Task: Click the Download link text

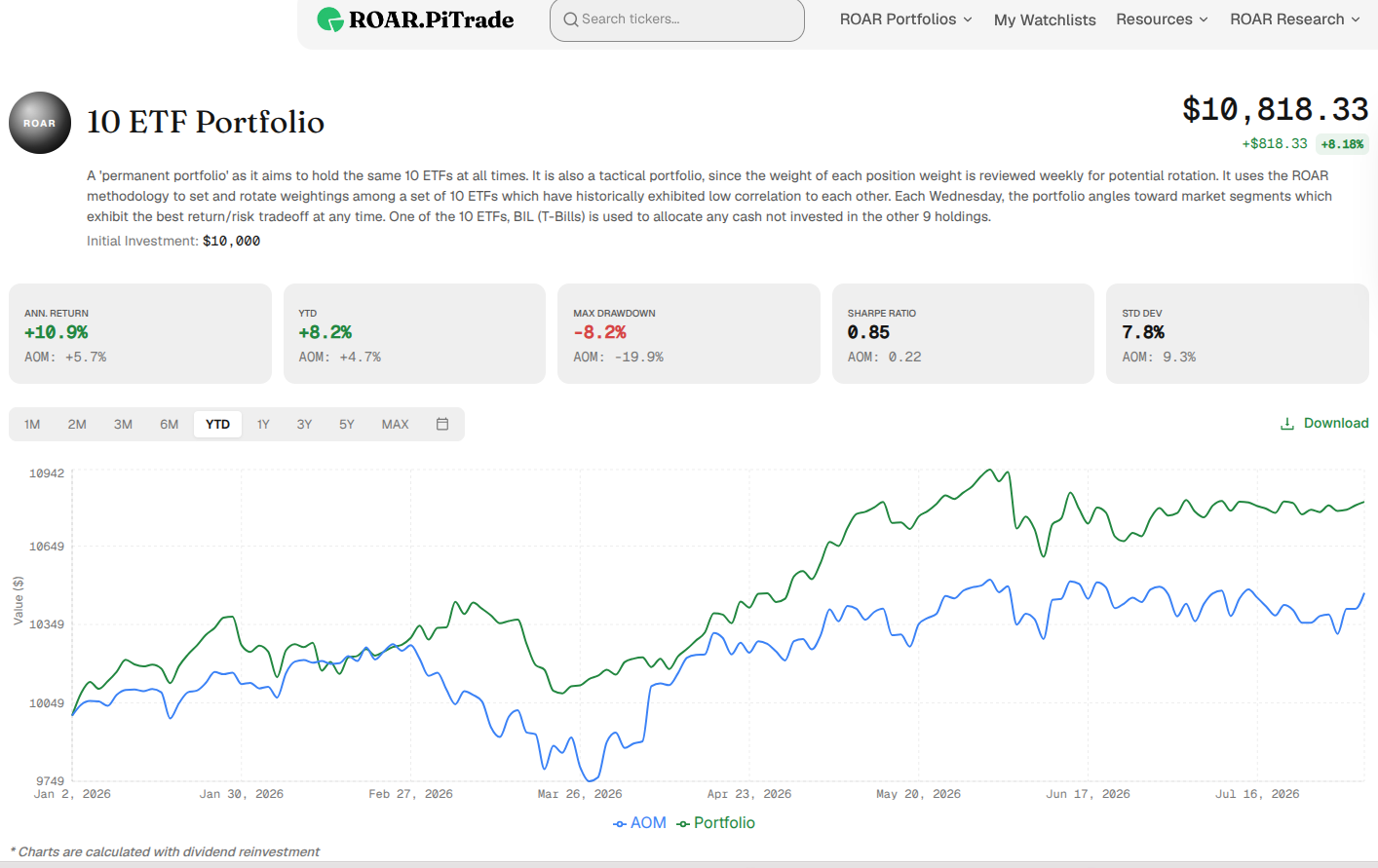Action: [x=1336, y=423]
